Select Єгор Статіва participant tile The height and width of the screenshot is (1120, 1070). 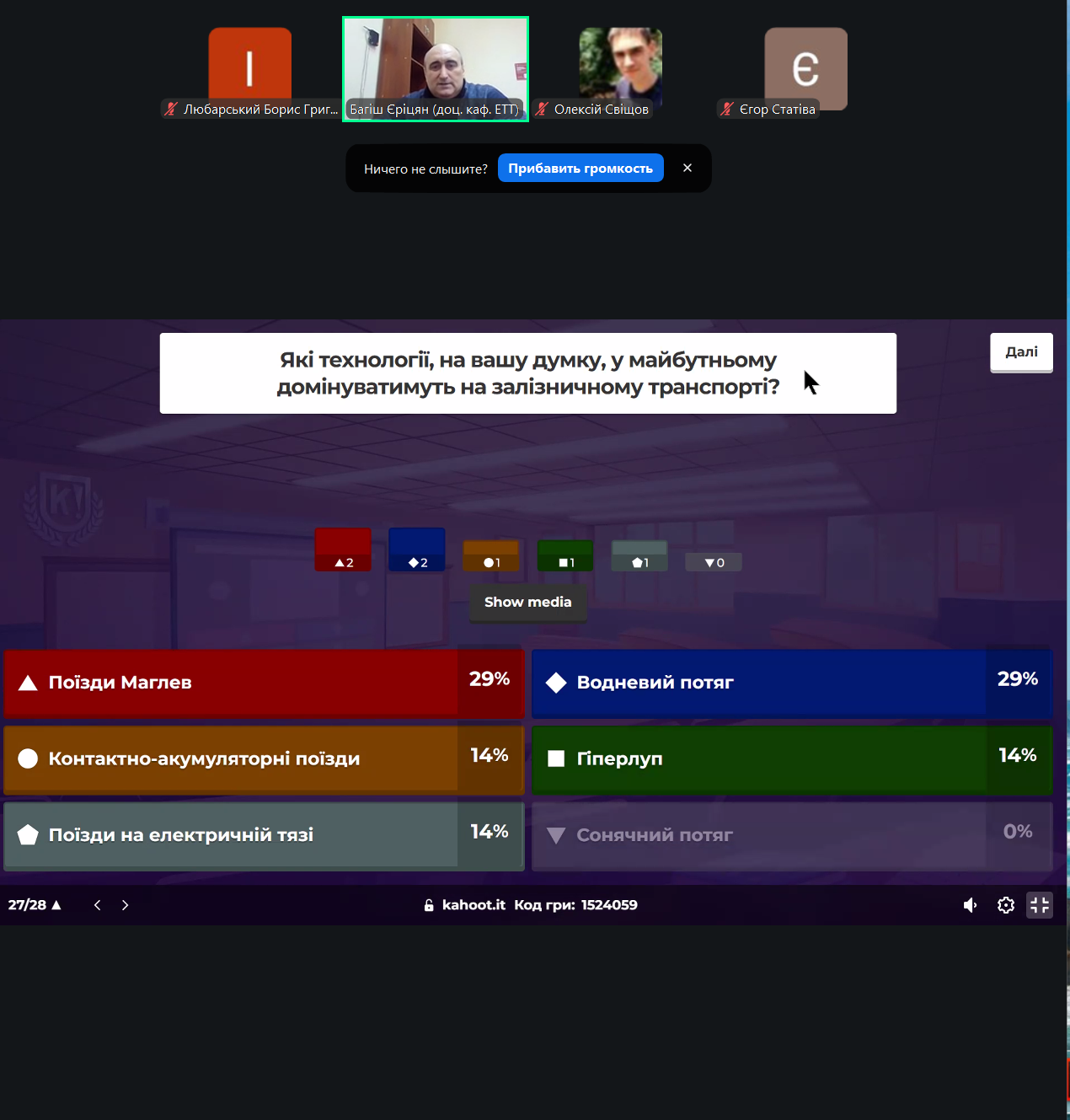point(806,69)
